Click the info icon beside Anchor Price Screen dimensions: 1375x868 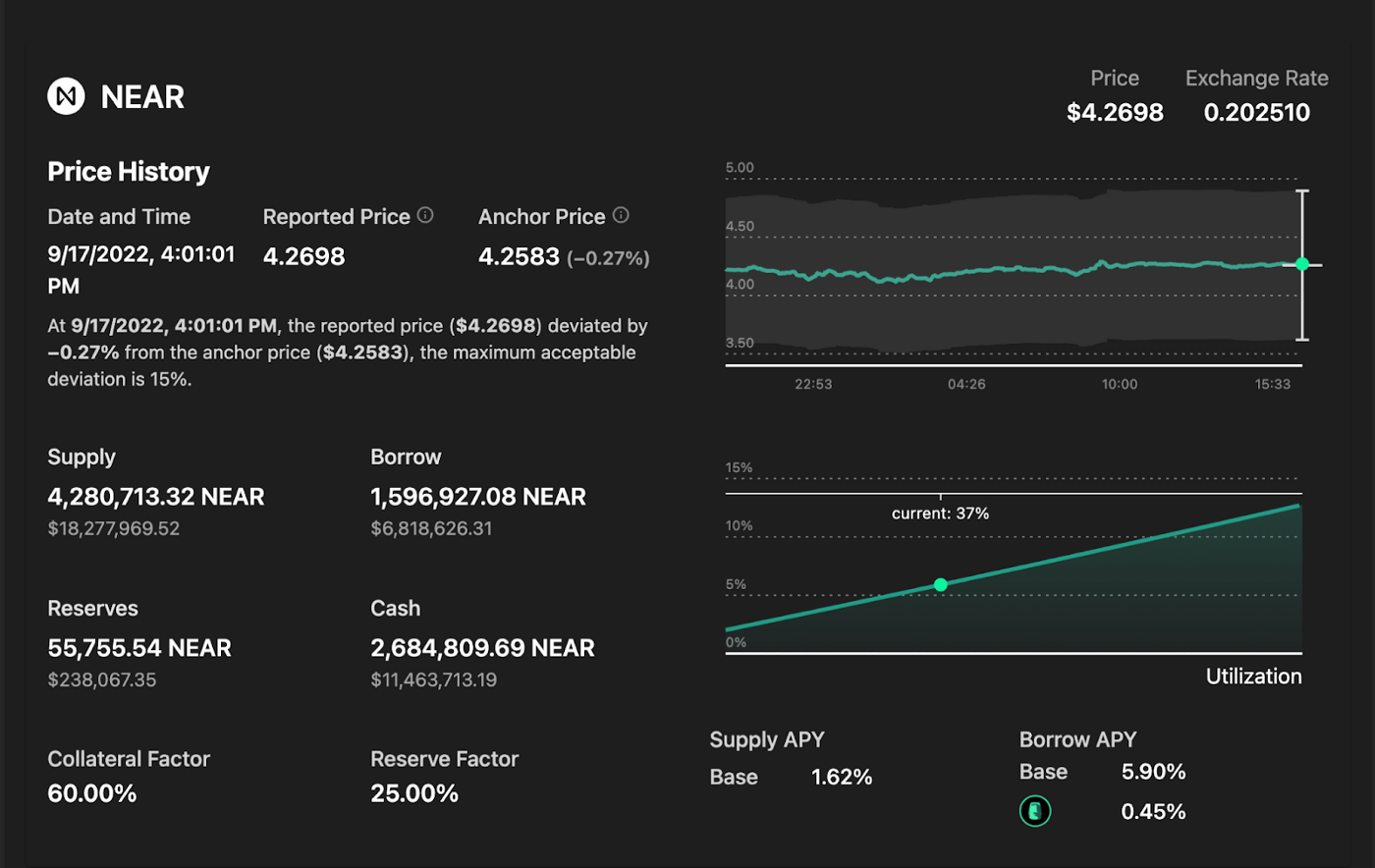(621, 215)
